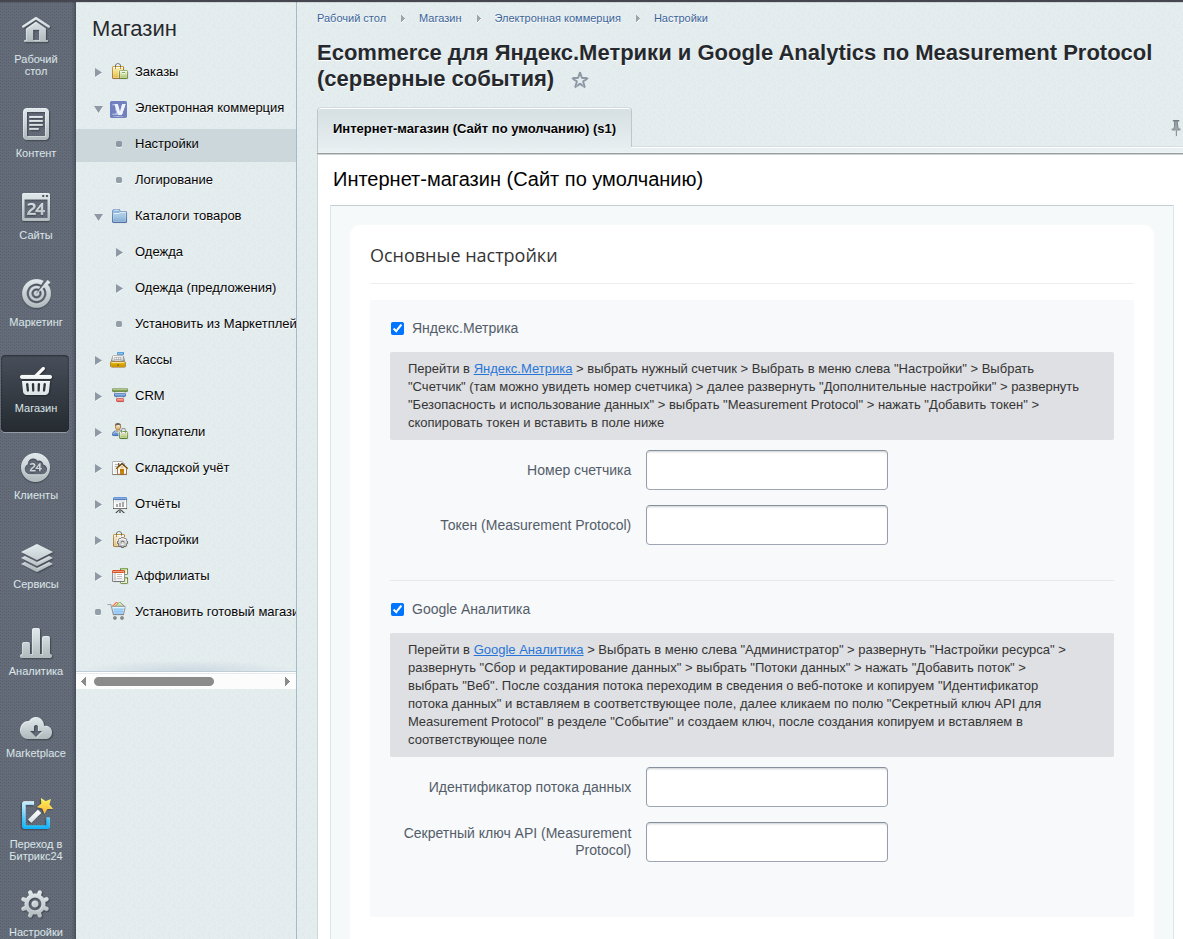Collapse the Электронная коммерция tree node
The height and width of the screenshot is (939, 1183).
98,109
